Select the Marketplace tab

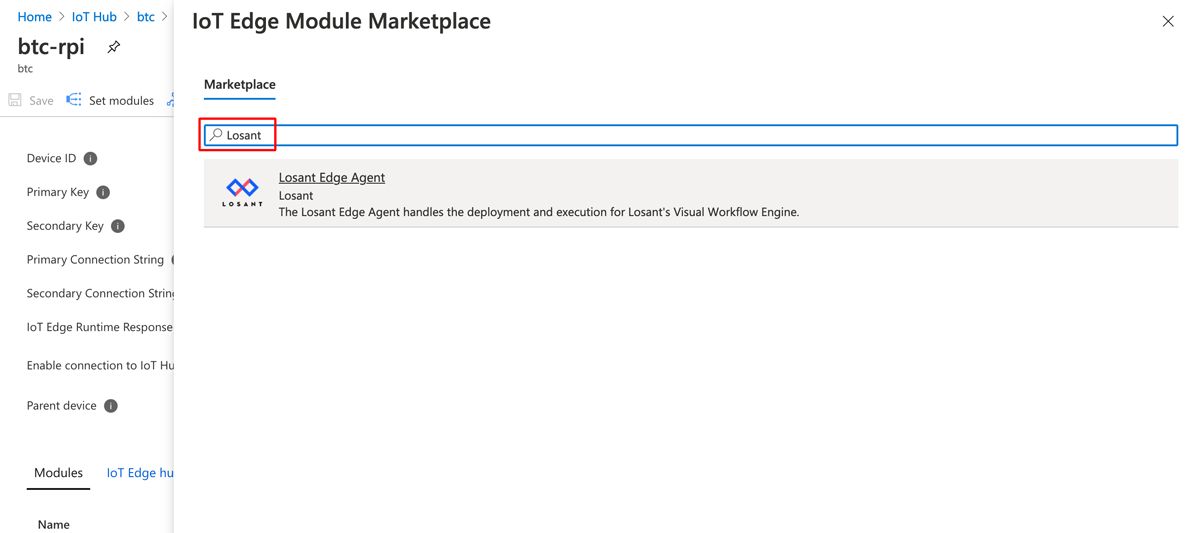click(x=240, y=84)
